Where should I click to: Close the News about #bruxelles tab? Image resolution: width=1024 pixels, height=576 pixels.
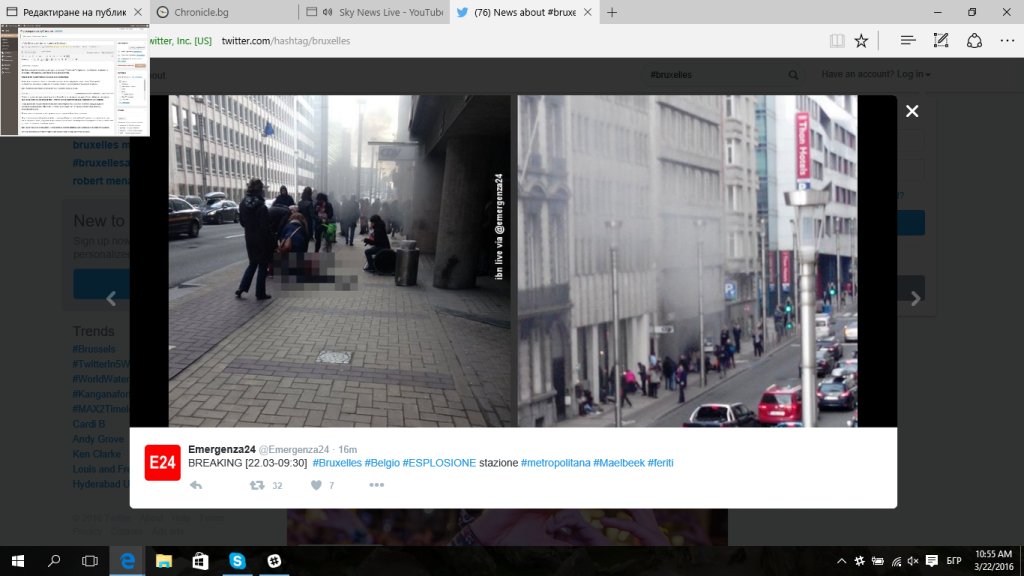pyautogui.click(x=588, y=12)
